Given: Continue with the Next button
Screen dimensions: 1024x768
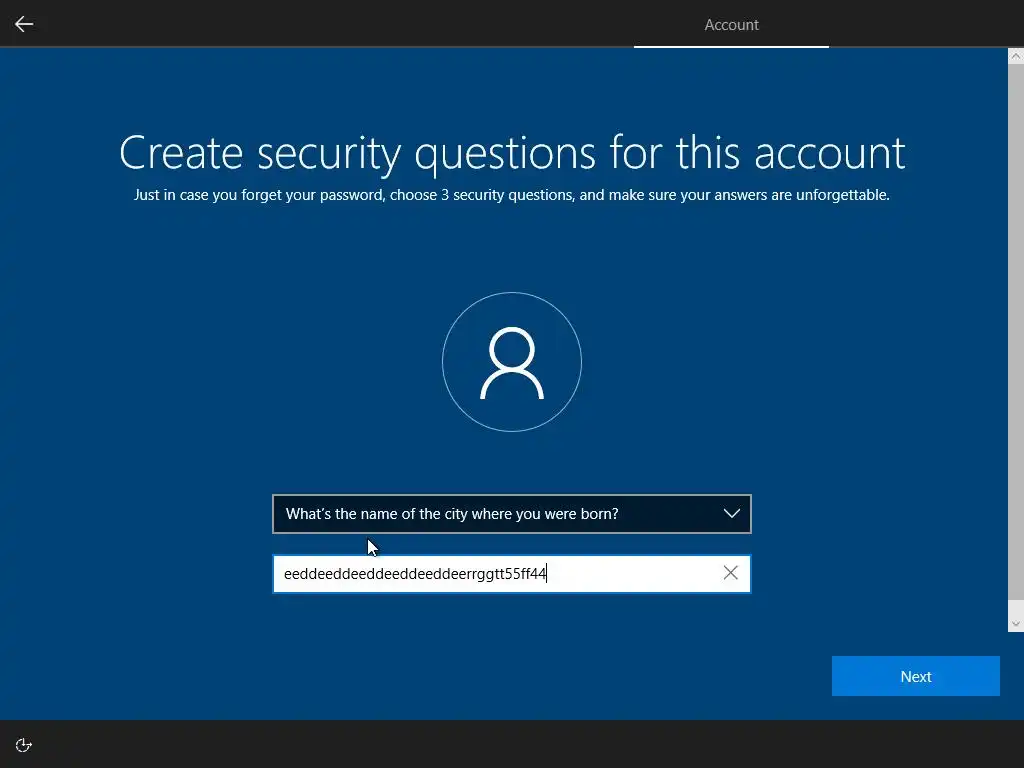Looking at the screenshot, I should (916, 676).
